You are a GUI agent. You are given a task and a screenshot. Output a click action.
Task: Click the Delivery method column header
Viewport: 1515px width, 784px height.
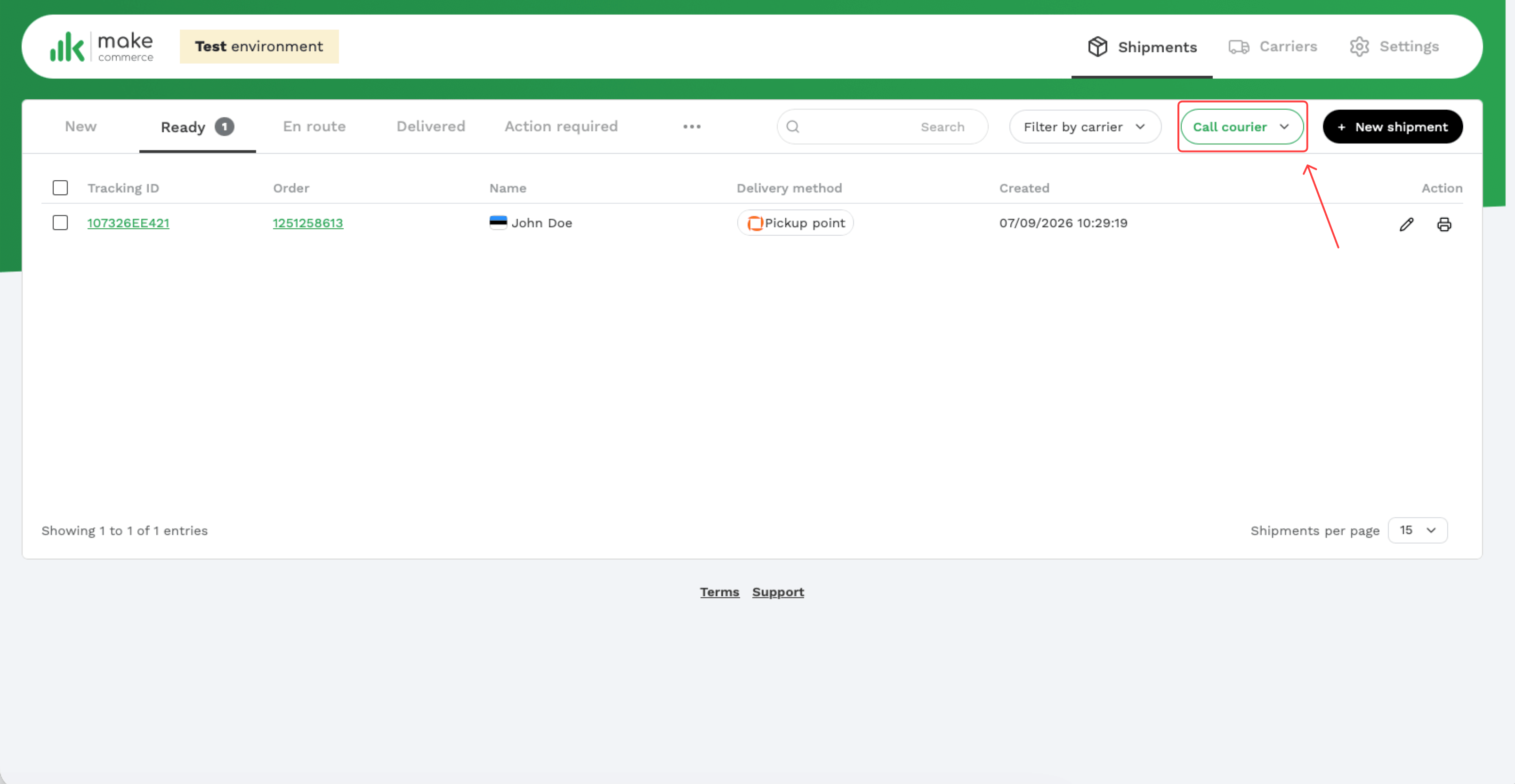(789, 188)
